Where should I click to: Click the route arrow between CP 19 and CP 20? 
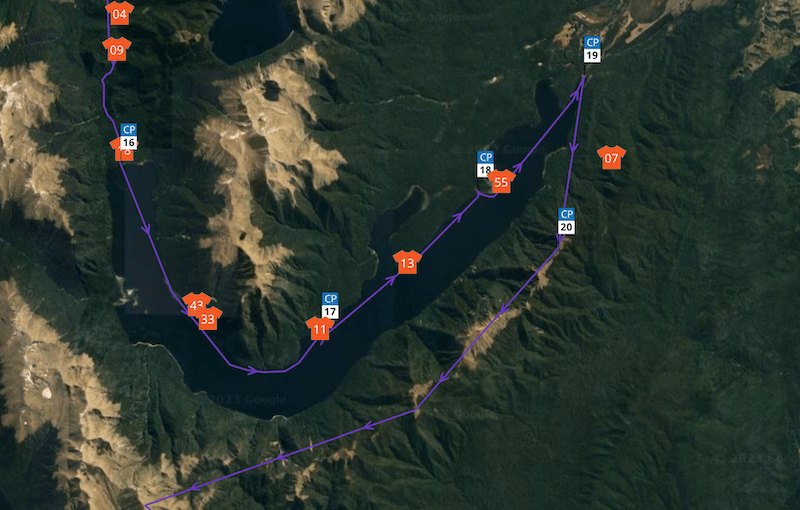[573, 148]
